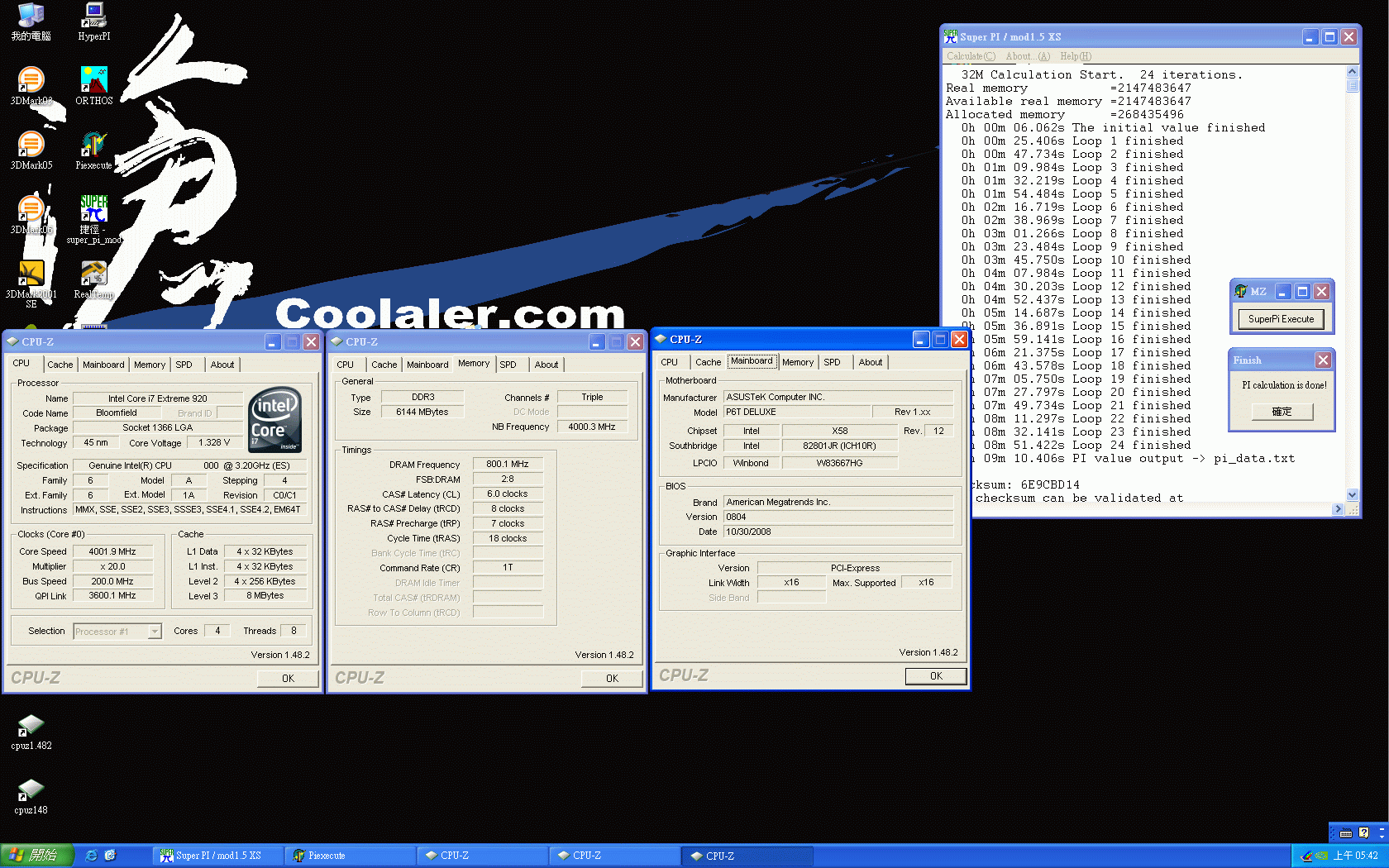Click the taskbar clock
This screenshot has width=1389, height=868.
[1355, 856]
